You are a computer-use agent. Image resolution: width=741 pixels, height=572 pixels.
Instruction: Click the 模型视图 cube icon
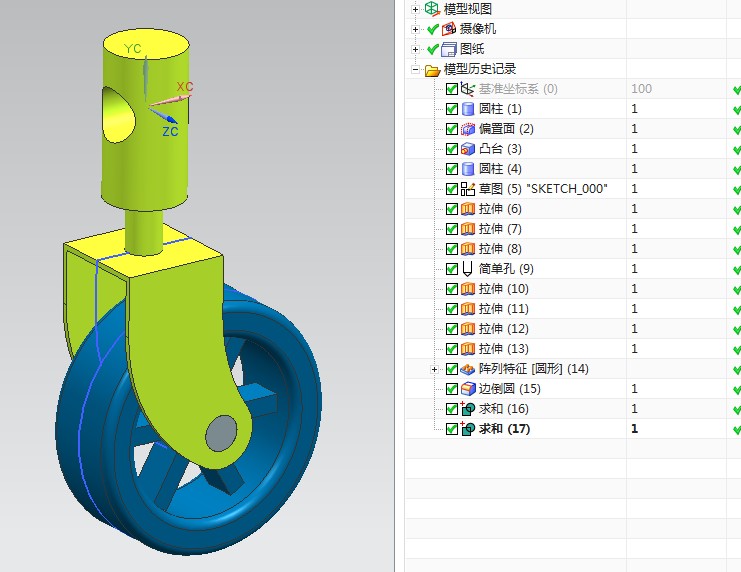pos(432,9)
